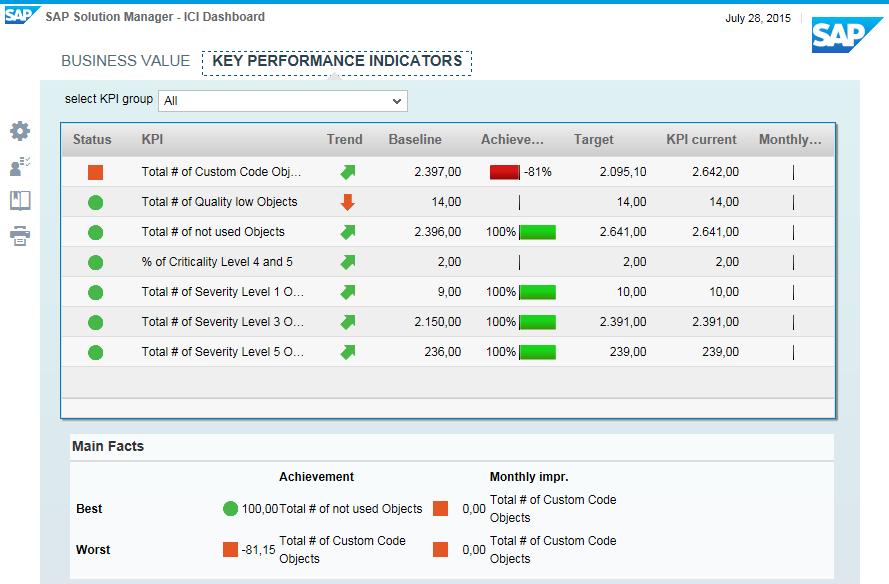Click green trend arrow of Severity Level 1 row
Viewport: 889px width, 584px height.
[x=348, y=292]
